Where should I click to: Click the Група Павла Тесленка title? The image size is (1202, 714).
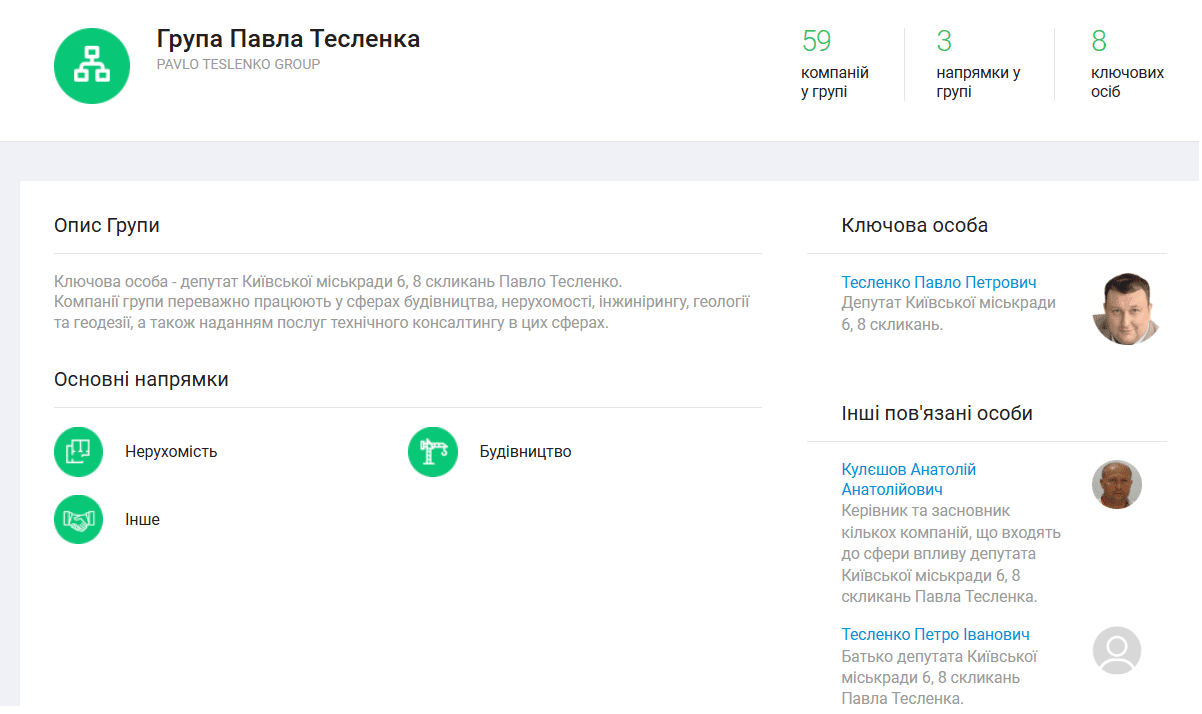click(x=288, y=39)
